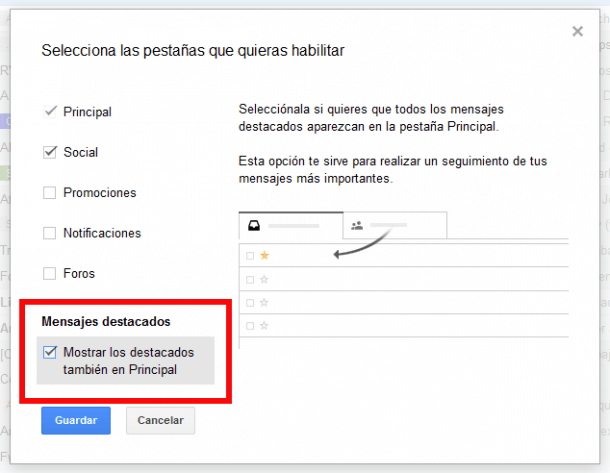Click the empty star in second preview row
This screenshot has width=610, height=473.
click(265, 279)
